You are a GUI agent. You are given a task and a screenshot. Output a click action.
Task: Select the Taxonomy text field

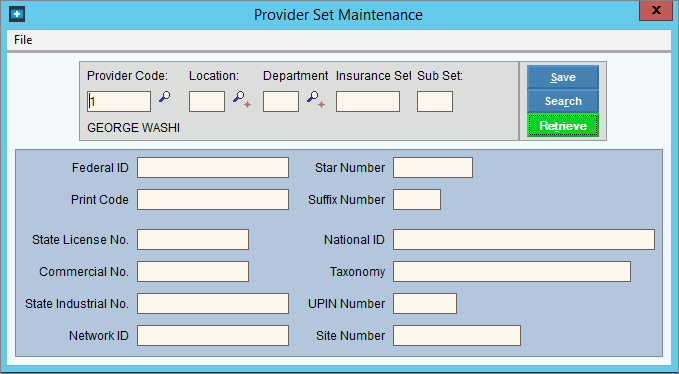512,271
